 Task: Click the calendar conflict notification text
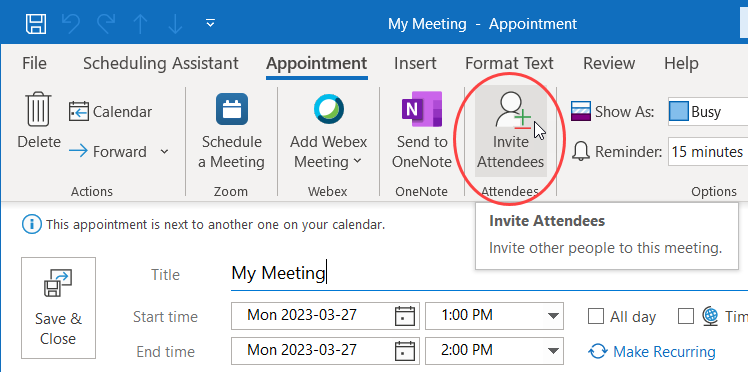coord(215,224)
